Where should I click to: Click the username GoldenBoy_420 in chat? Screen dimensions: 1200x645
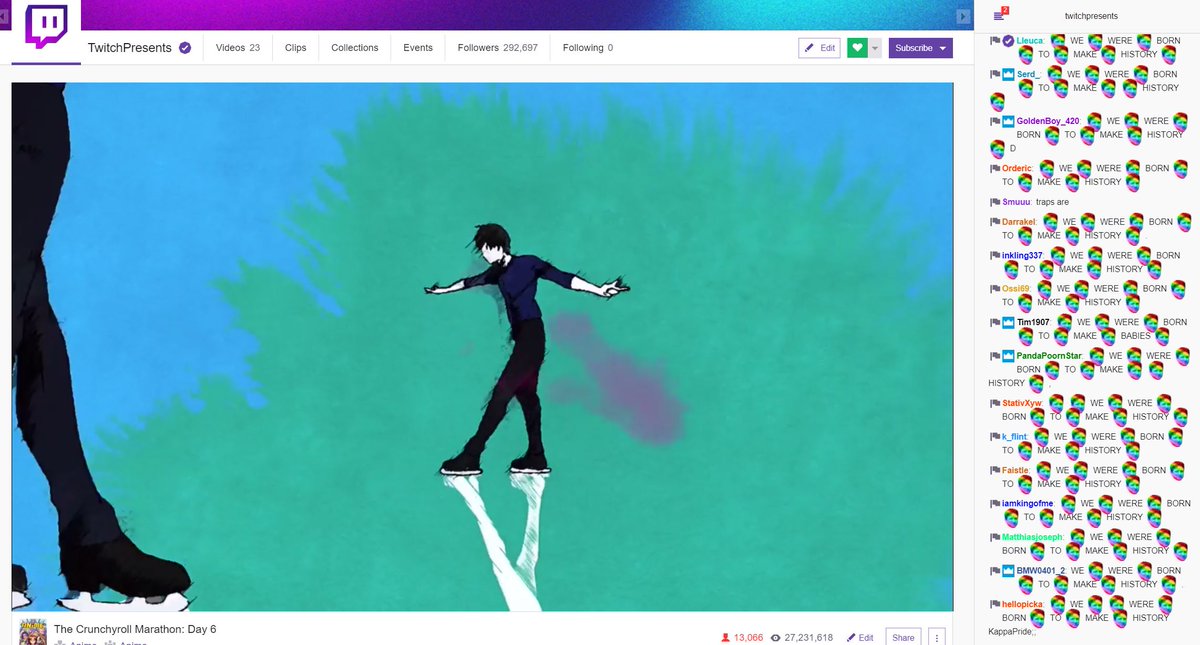coord(1048,121)
